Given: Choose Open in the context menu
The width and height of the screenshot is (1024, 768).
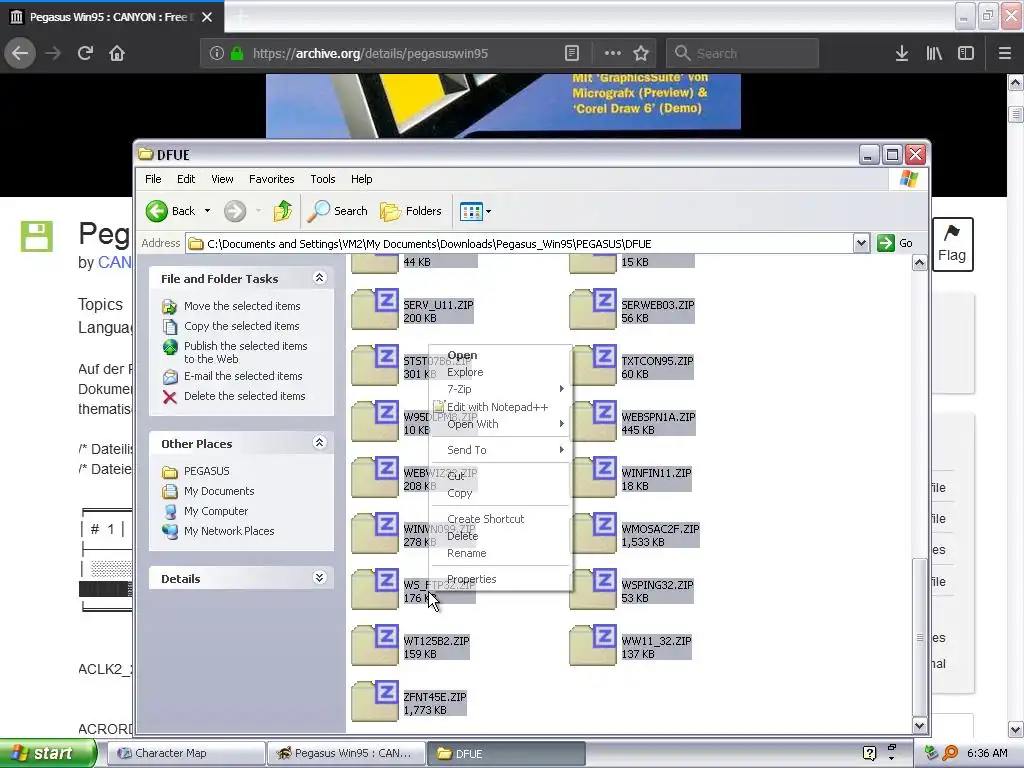Looking at the screenshot, I should click(x=462, y=355).
